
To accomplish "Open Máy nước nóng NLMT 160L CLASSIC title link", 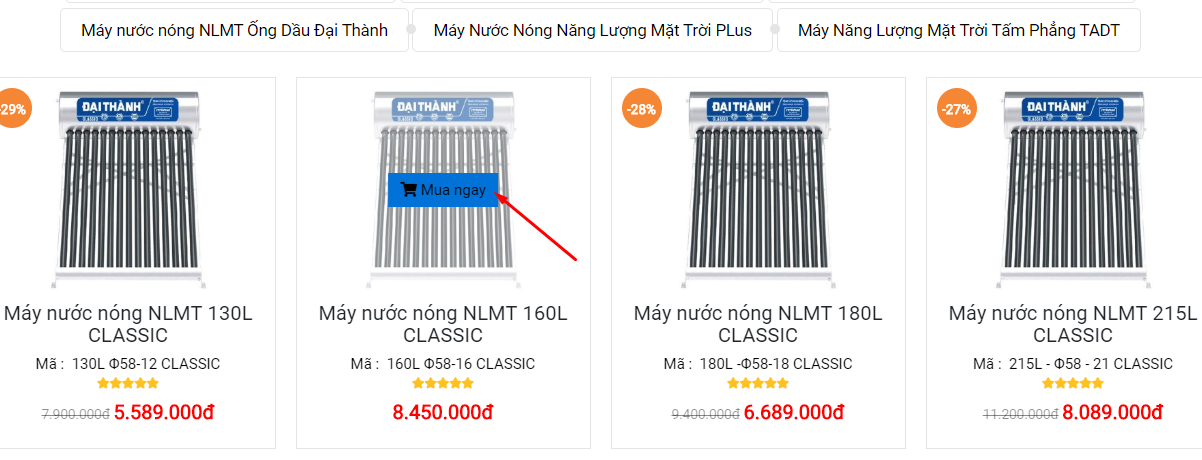I will [x=443, y=324].
